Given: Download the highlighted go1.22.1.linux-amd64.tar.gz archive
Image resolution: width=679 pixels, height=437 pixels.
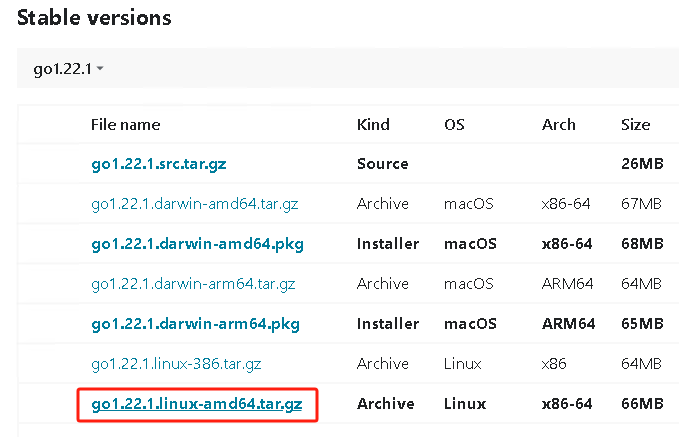Looking at the screenshot, I should click(196, 404).
